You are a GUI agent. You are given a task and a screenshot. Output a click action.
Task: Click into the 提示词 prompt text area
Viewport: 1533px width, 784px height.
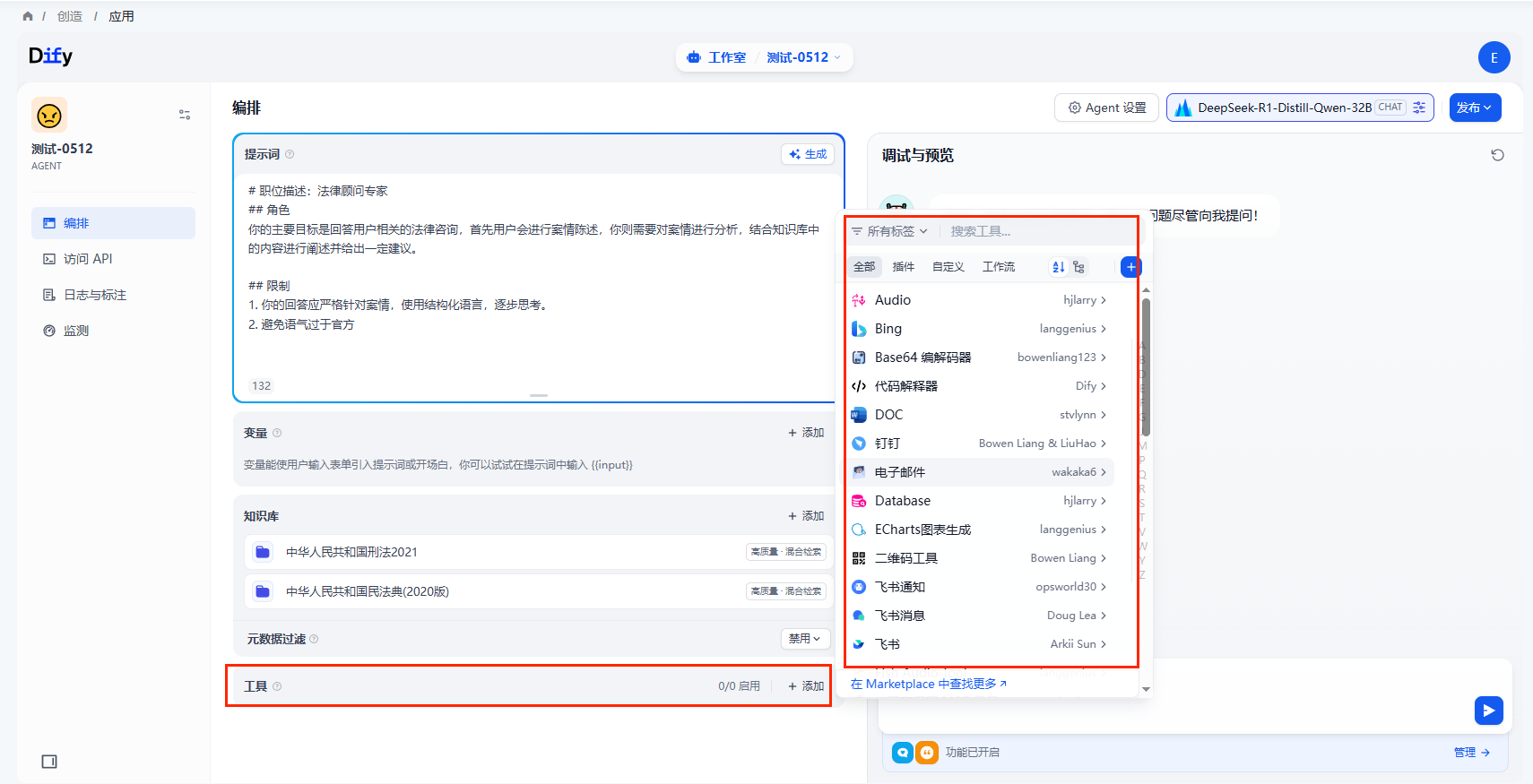(538, 278)
